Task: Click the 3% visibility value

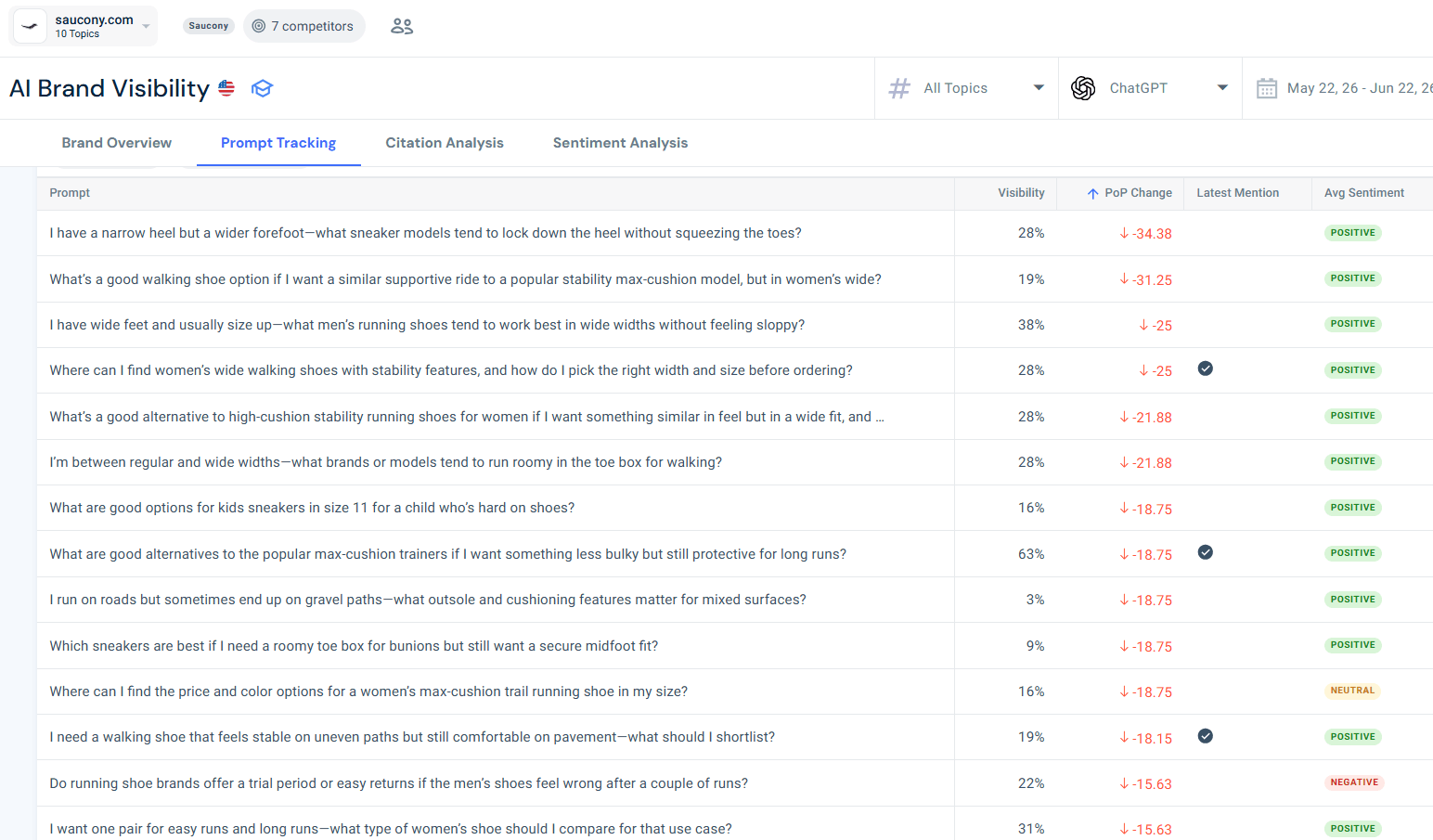Action: click(x=1035, y=600)
